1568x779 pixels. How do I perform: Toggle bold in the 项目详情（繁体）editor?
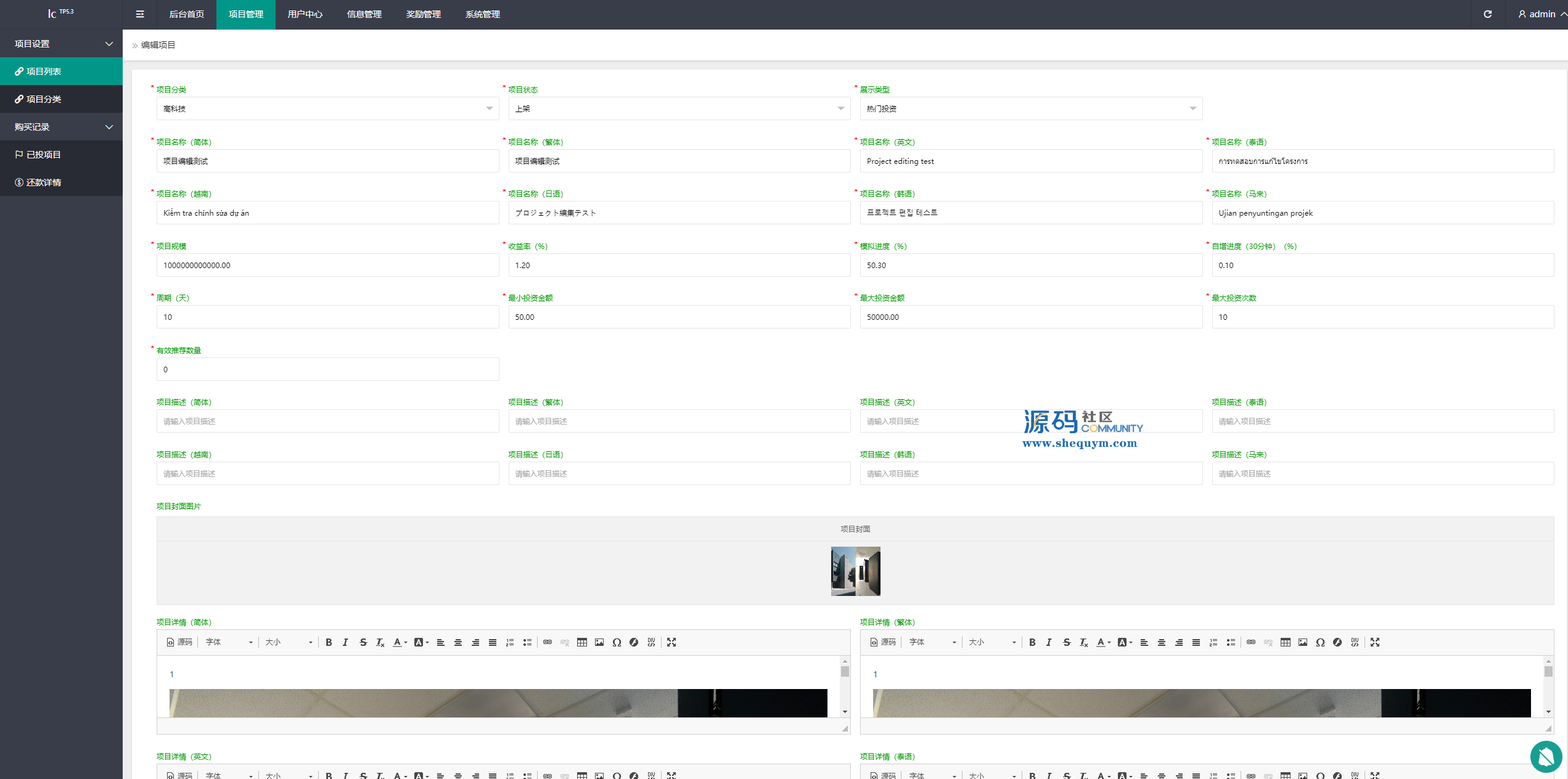tap(1032, 642)
